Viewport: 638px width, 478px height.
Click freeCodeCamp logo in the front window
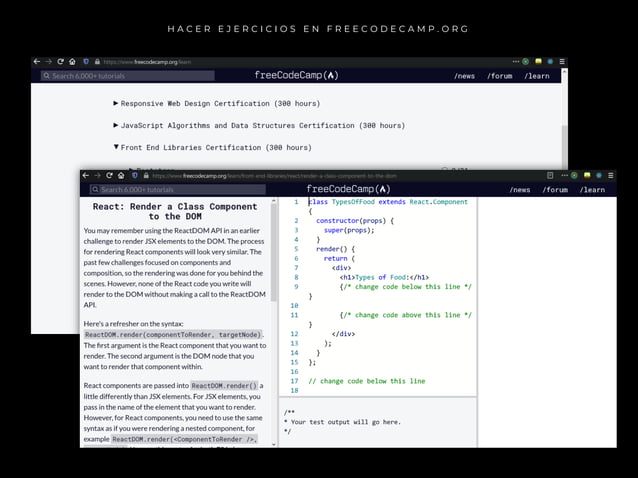click(x=348, y=189)
